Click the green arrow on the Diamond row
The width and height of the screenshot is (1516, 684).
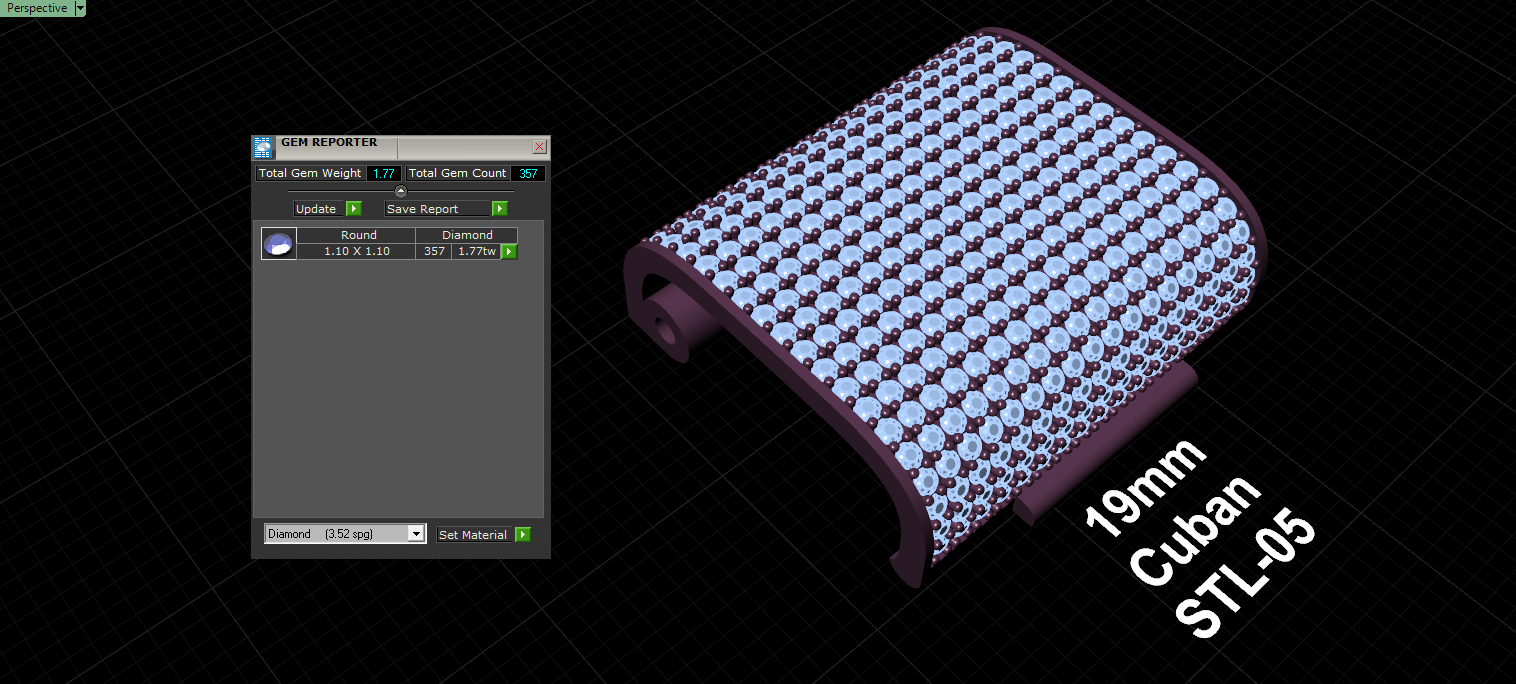tap(509, 252)
